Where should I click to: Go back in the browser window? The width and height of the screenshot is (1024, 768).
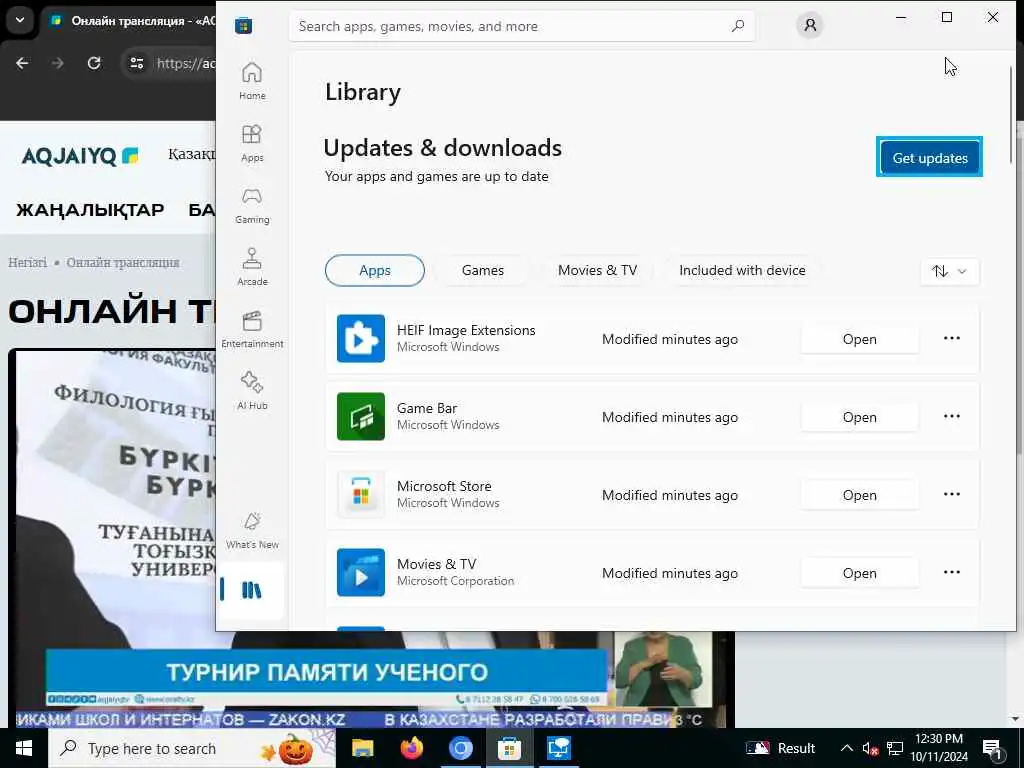(x=22, y=63)
